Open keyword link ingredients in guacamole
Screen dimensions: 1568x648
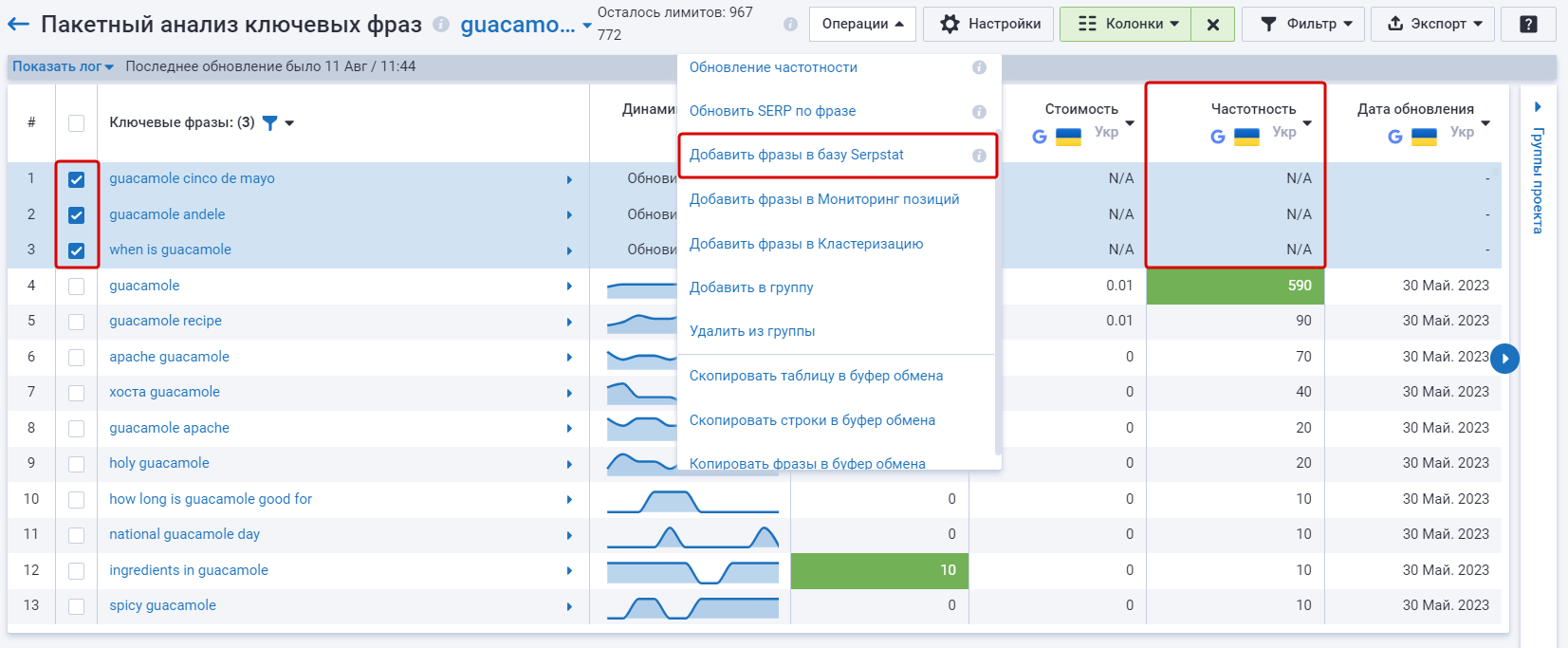click(189, 570)
